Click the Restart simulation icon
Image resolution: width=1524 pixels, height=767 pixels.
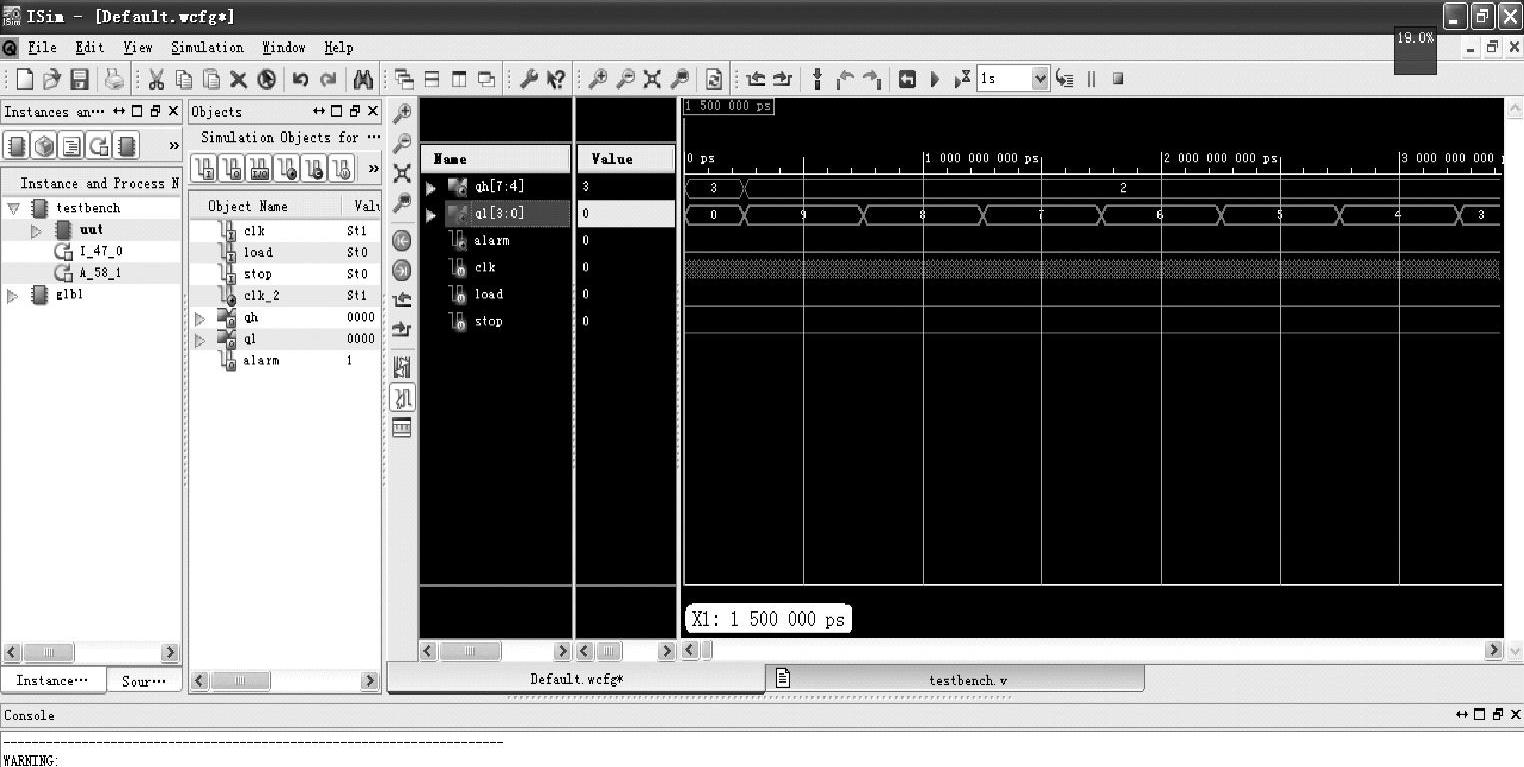(x=907, y=79)
